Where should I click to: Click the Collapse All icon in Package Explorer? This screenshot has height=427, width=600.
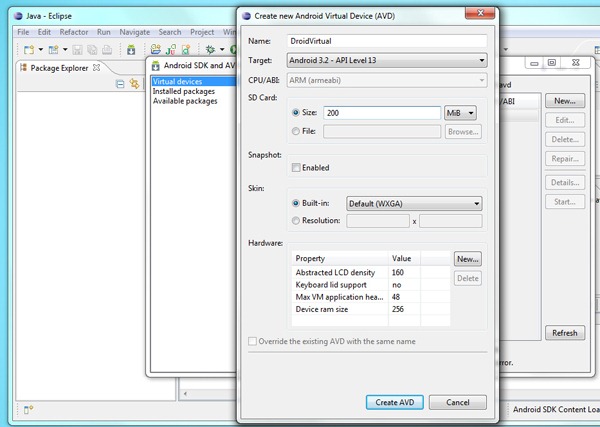[x=120, y=84]
